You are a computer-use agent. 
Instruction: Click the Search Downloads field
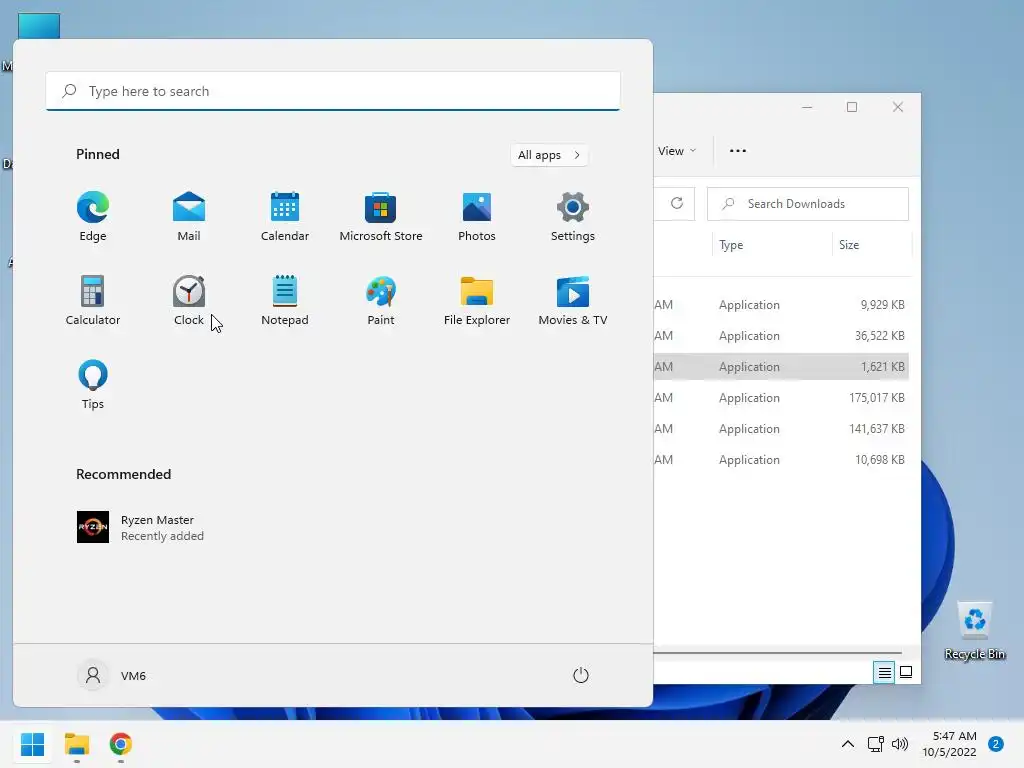tap(808, 204)
